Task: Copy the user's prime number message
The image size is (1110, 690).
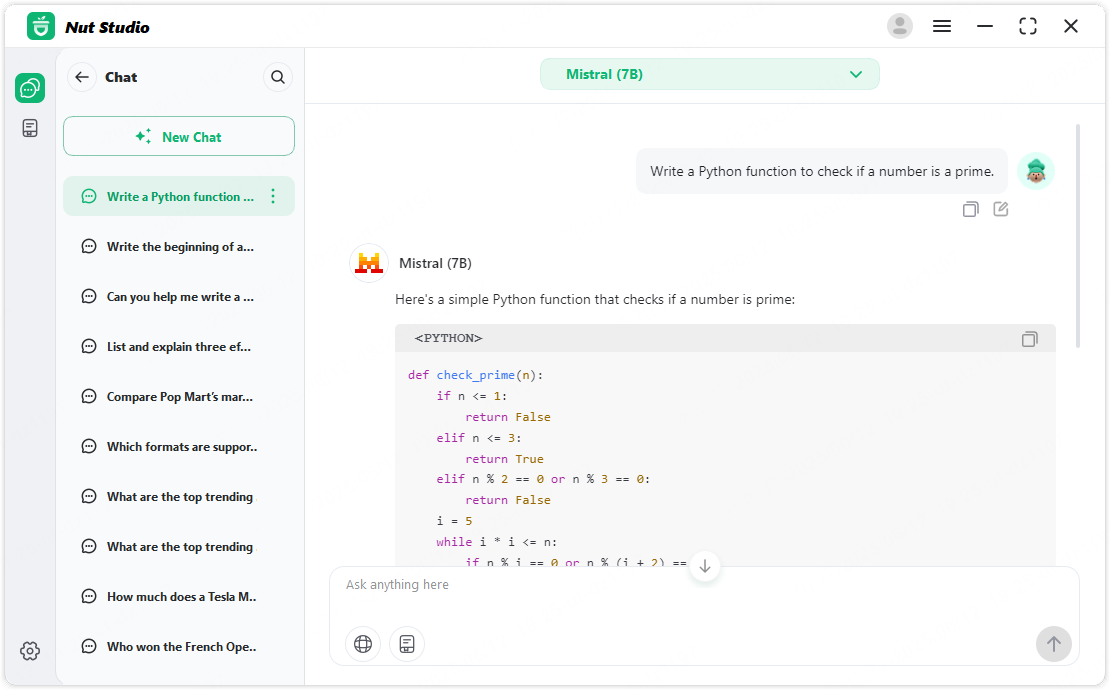Action: [x=971, y=209]
